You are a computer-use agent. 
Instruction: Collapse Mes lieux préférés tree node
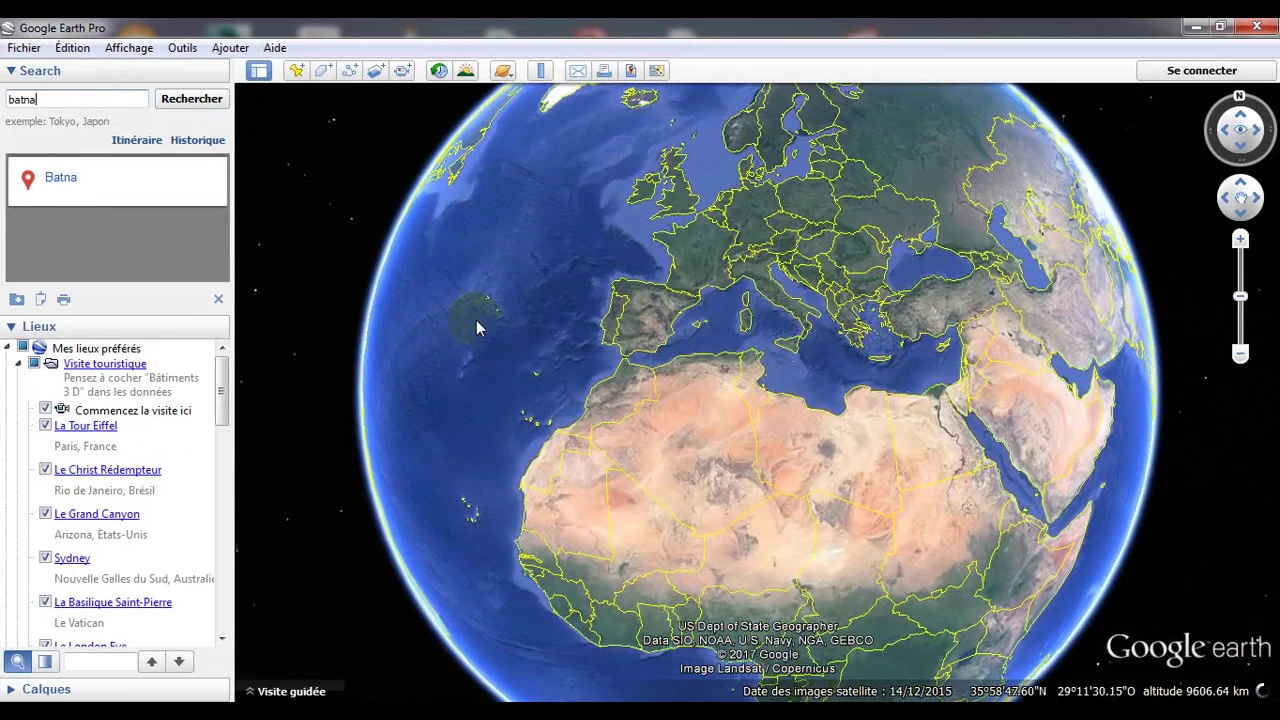[8, 348]
